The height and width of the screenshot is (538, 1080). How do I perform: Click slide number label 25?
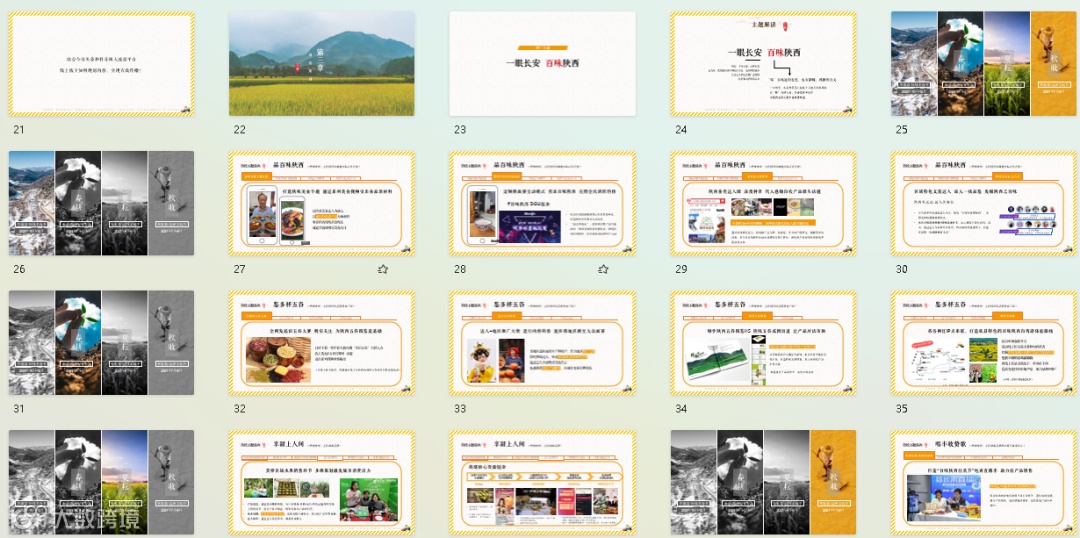pyautogui.click(x=901, y=130)
